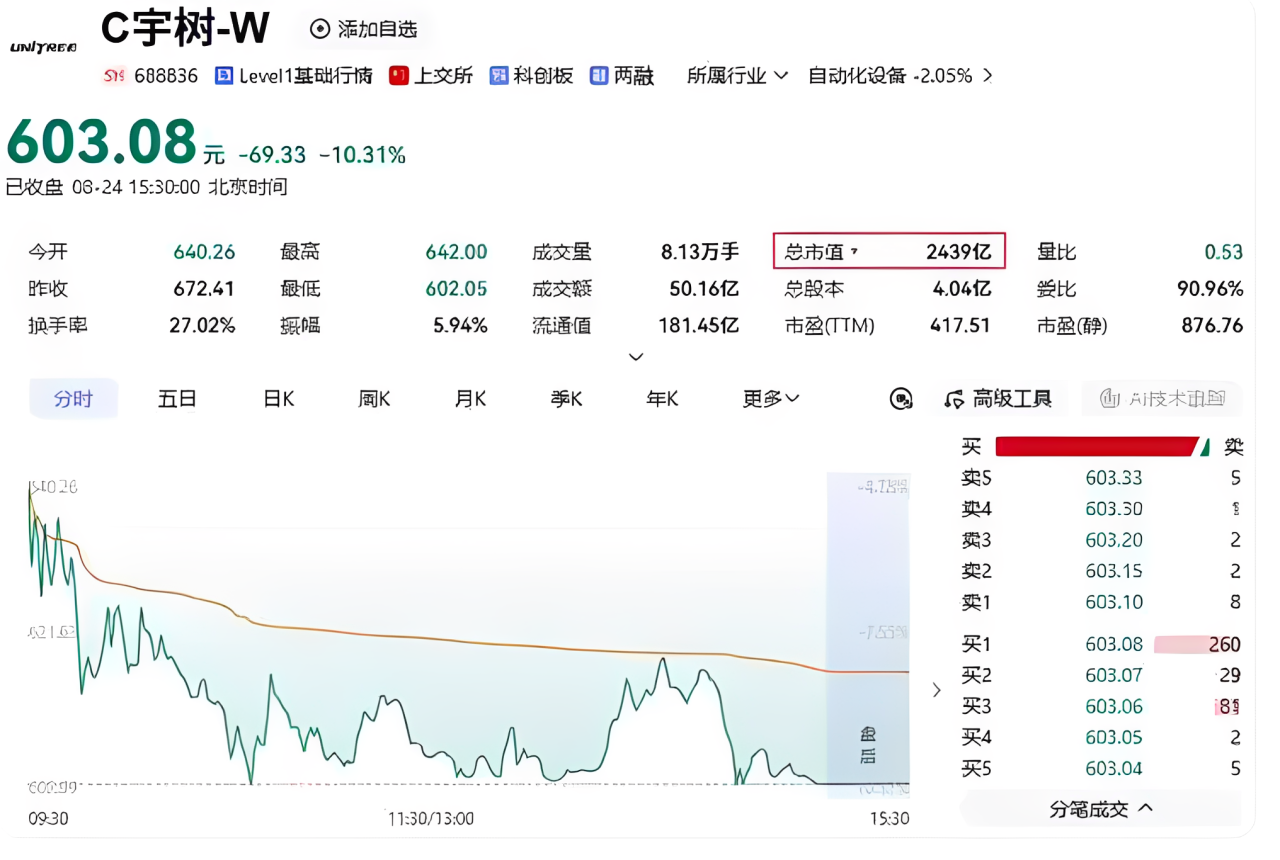Click the 市盈(静) value 876.76
Image resolution: width=1280 pixels, height=860 pixels.
tap(1212, 325)
